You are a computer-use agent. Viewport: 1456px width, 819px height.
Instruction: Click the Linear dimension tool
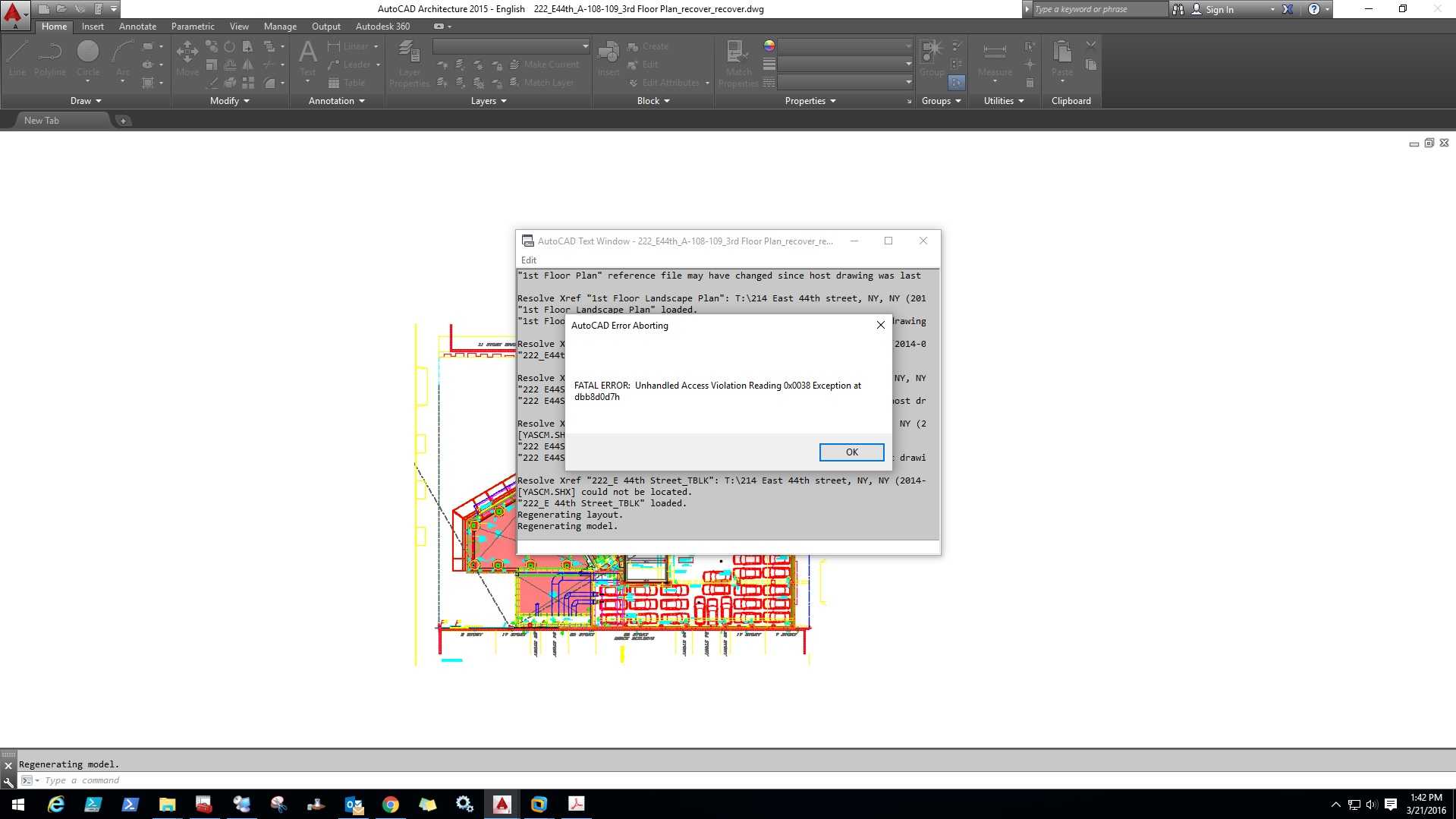point(348,46)
